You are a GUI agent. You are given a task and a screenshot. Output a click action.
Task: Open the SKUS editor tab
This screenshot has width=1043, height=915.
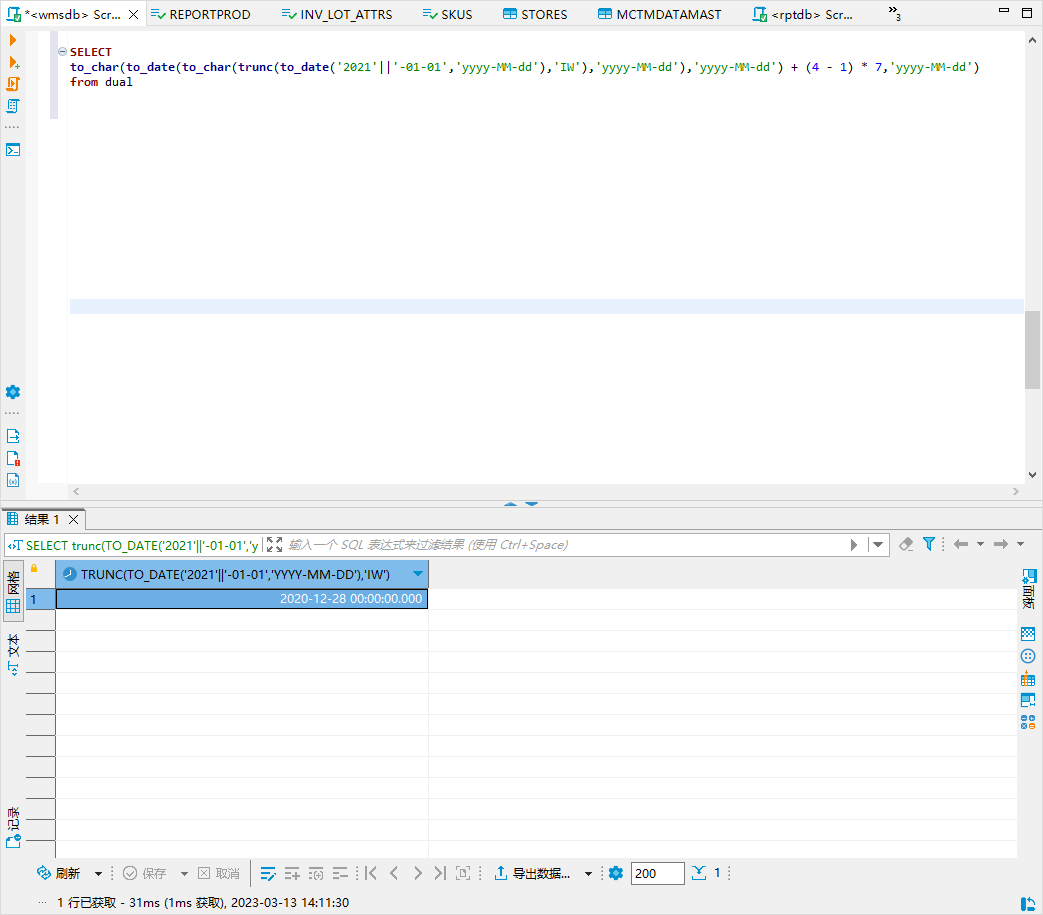(x=448, y=14)
